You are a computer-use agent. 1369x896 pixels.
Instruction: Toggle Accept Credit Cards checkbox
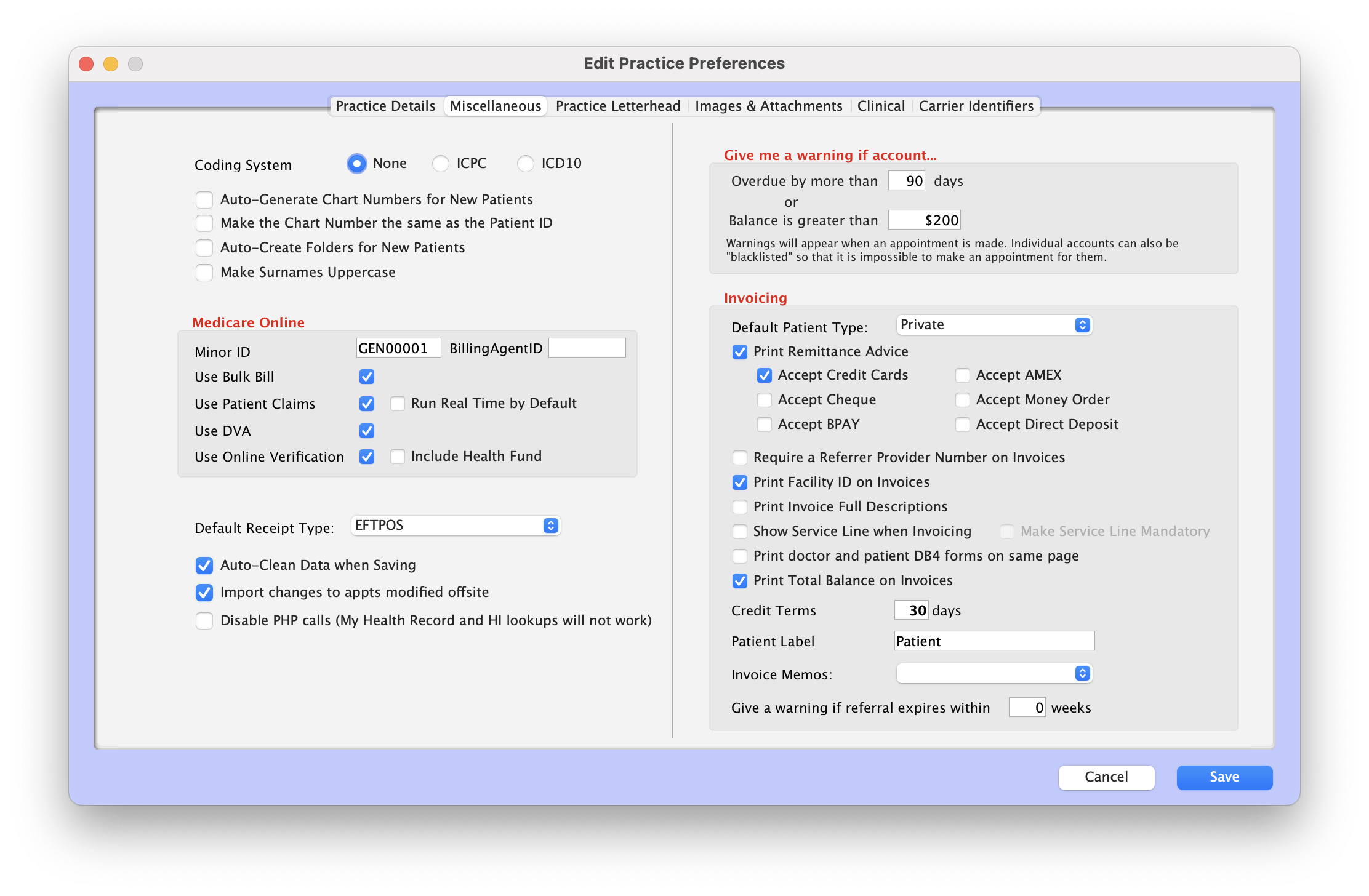tap(765, 375)
